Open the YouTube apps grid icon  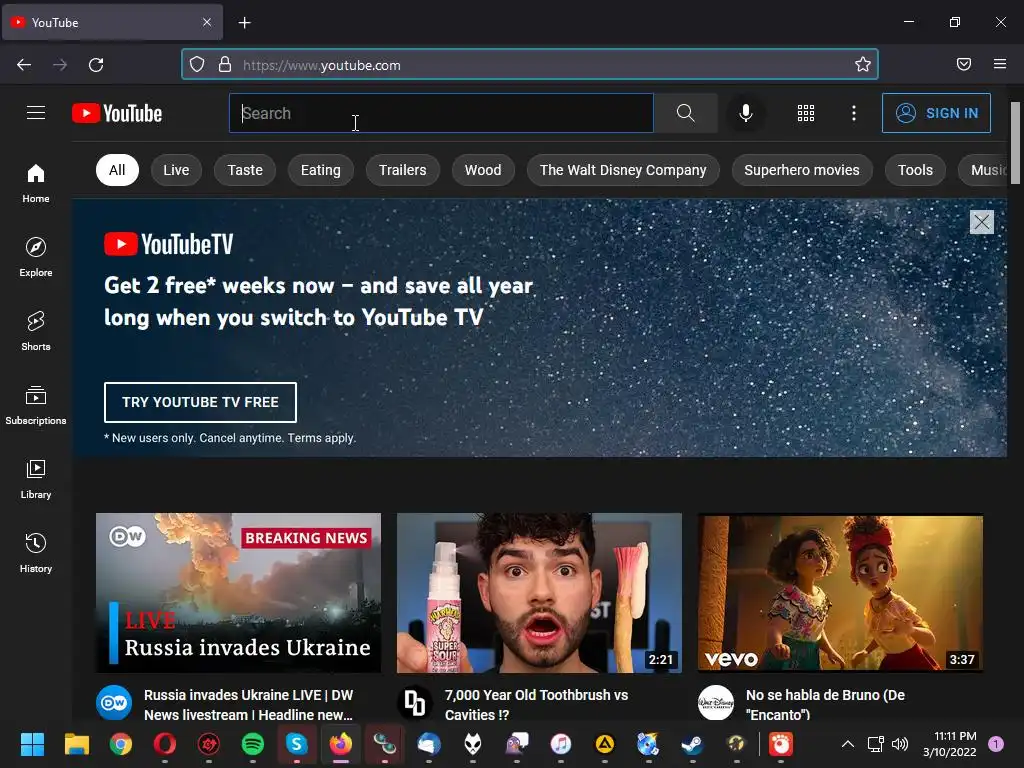pos(806,113)
